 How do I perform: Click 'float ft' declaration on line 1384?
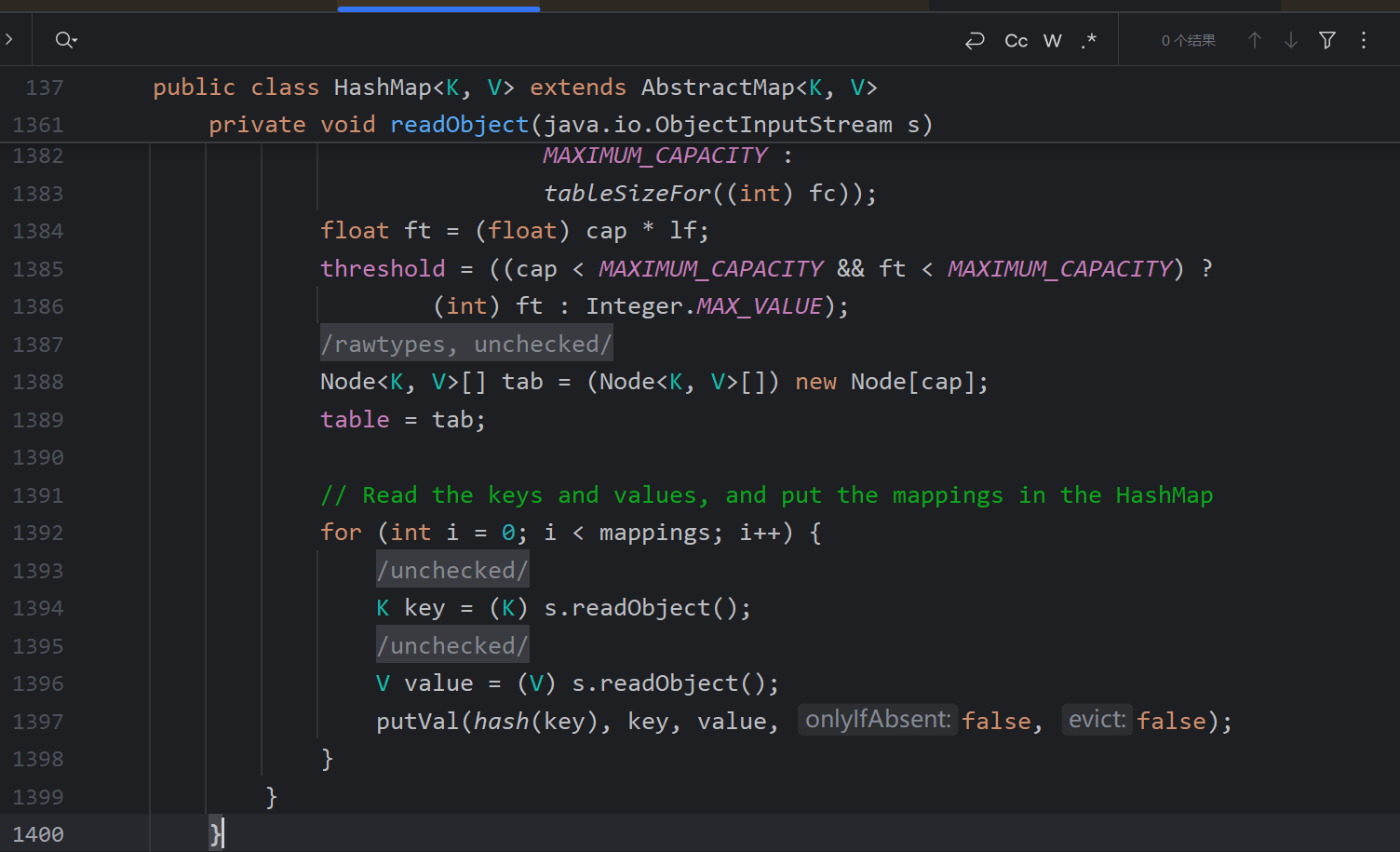tap(376, 231)
